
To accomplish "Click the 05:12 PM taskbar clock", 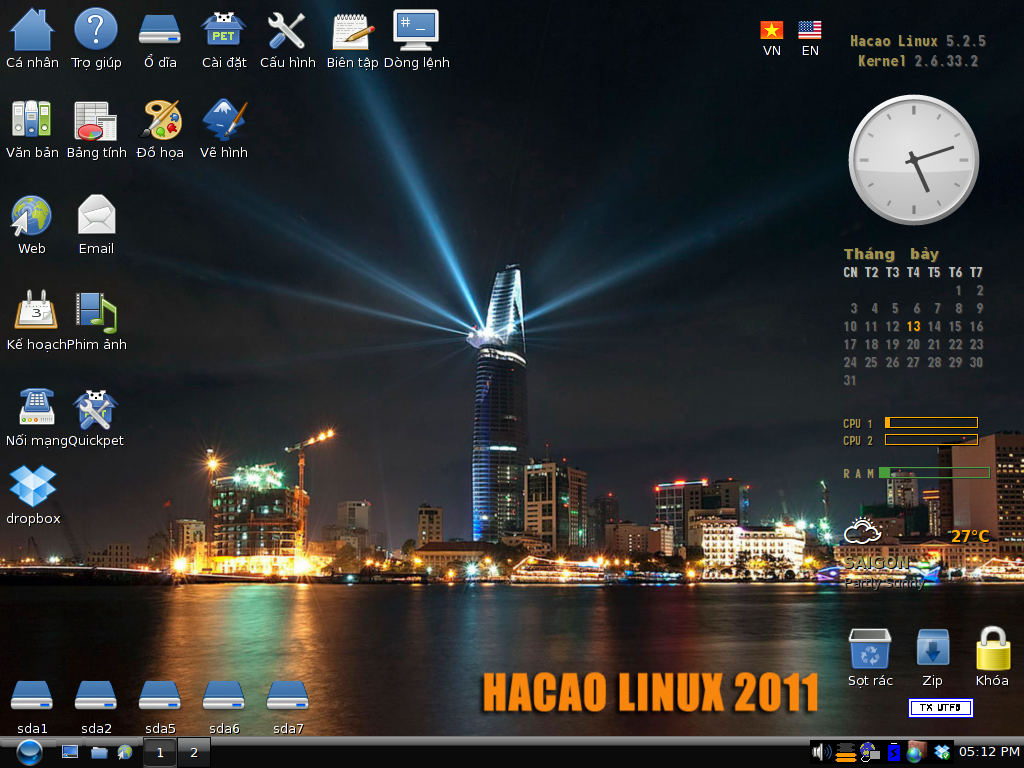I will point(989,752).
